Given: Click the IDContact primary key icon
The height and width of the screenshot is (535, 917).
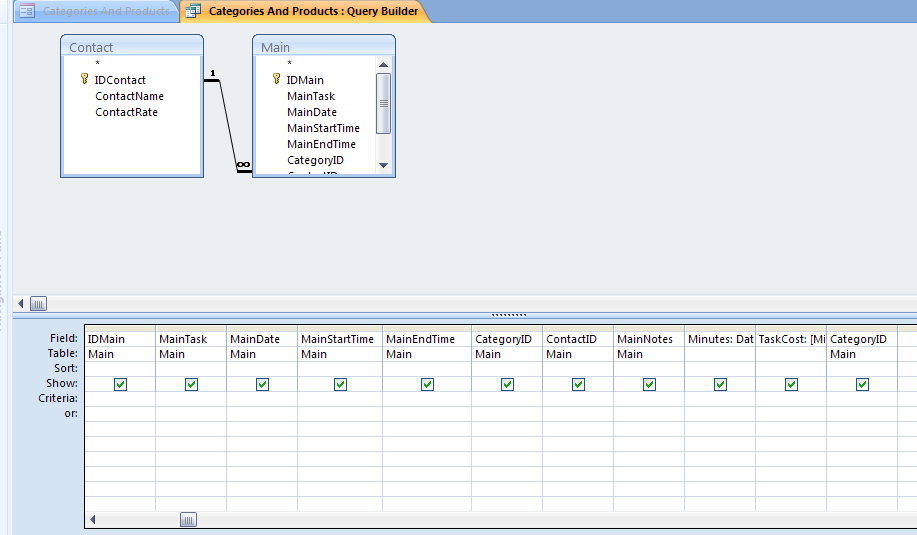Looking at the screenshot, I should click(84, 79).
